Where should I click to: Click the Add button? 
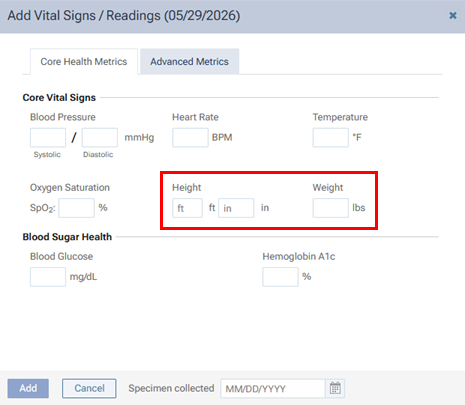[28, 388]
